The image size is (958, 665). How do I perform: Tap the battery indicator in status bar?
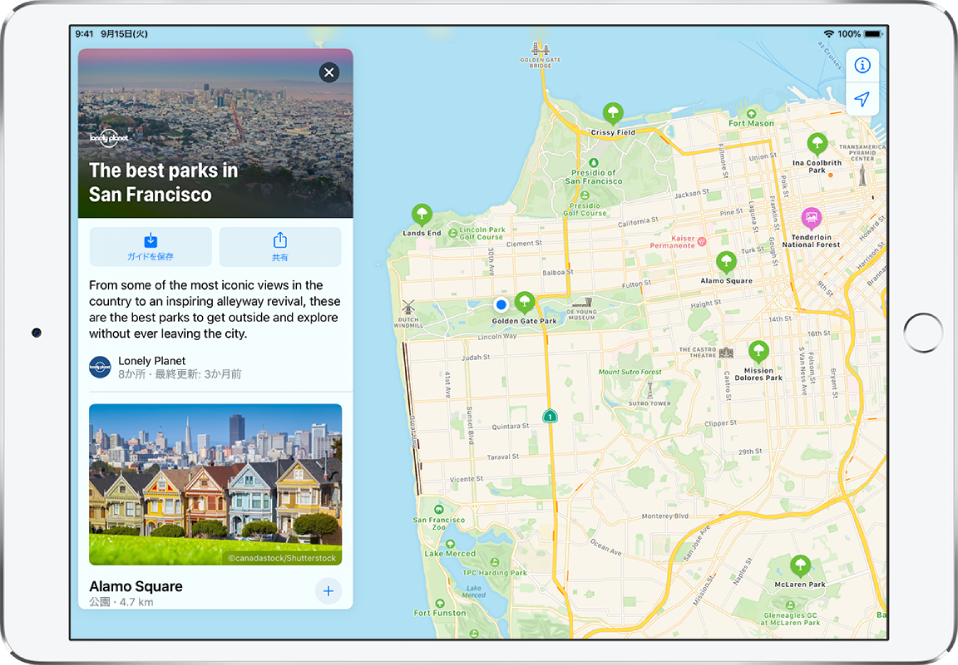(873, 34)
